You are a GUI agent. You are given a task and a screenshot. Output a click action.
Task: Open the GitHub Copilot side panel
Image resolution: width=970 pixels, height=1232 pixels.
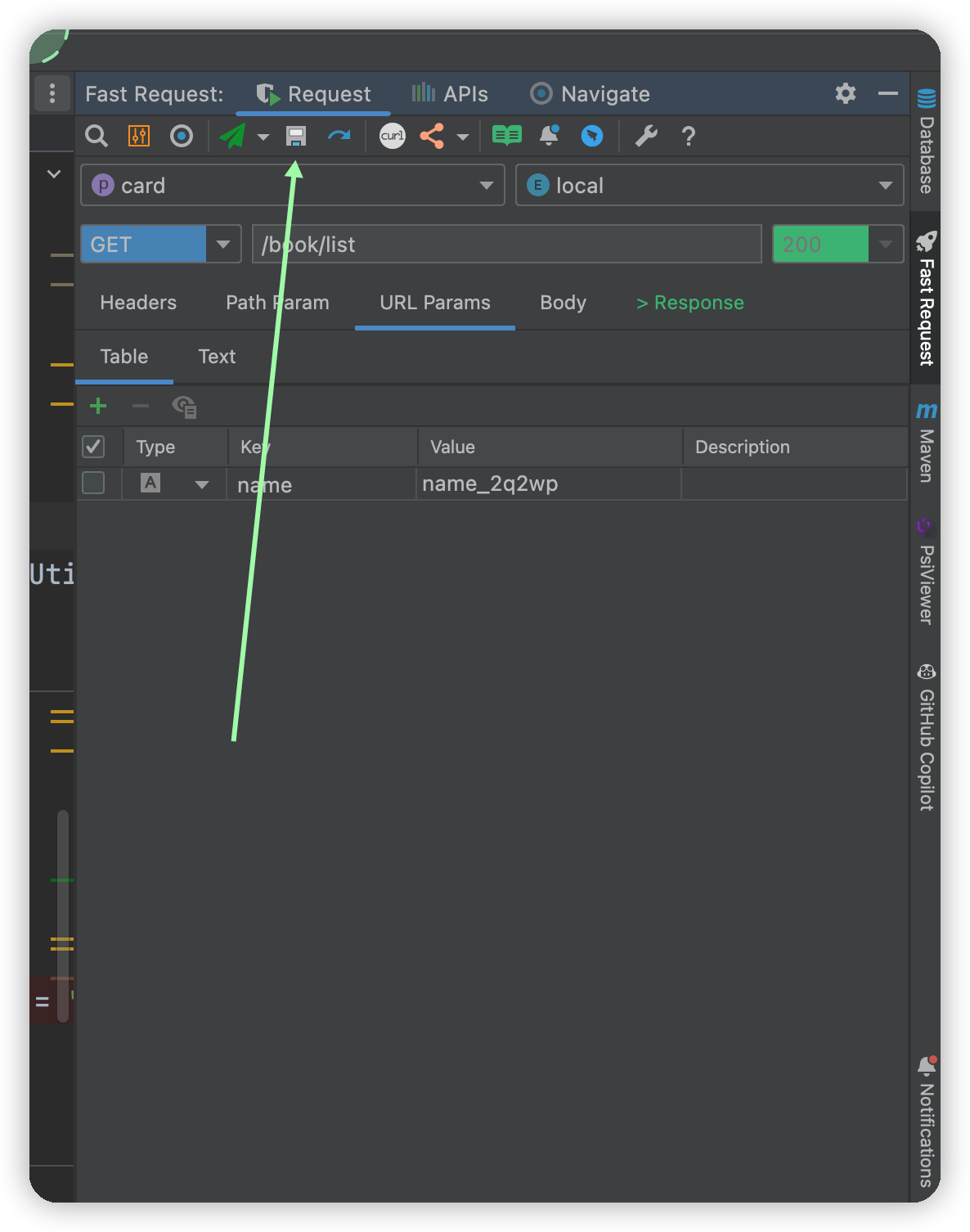click(x=926, y=738)
